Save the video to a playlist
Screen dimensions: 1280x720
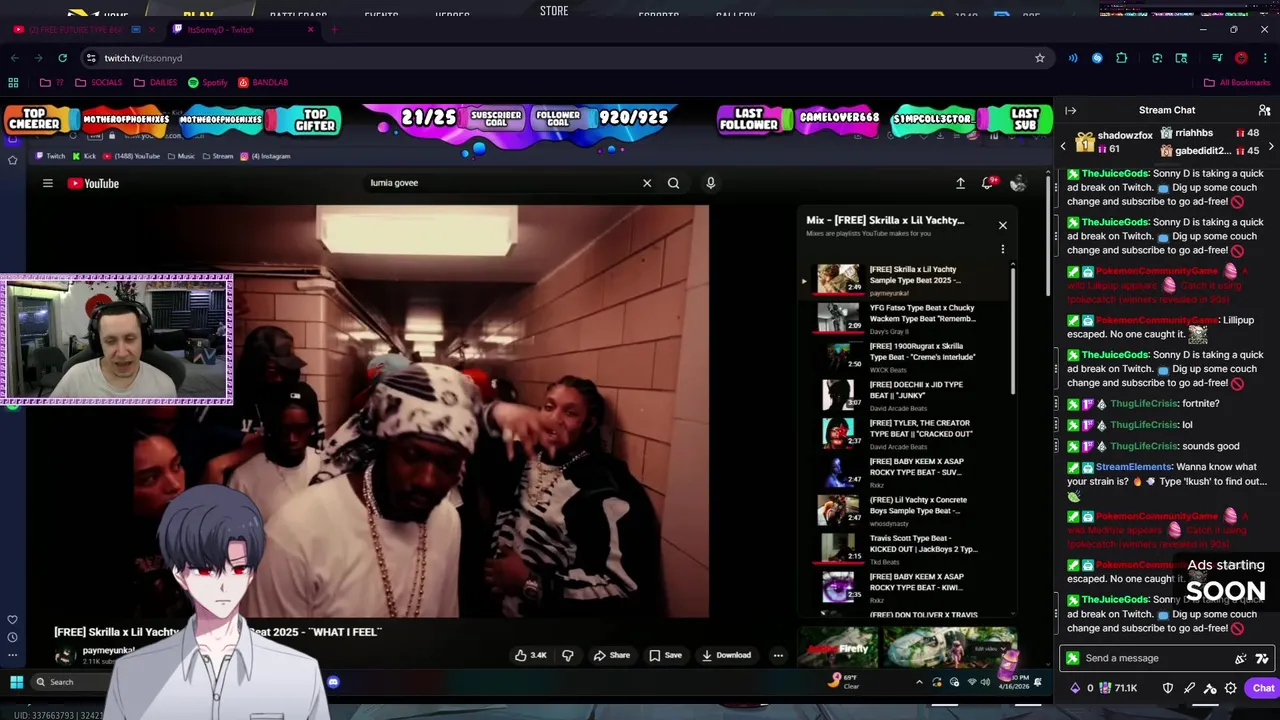point(665,655)
